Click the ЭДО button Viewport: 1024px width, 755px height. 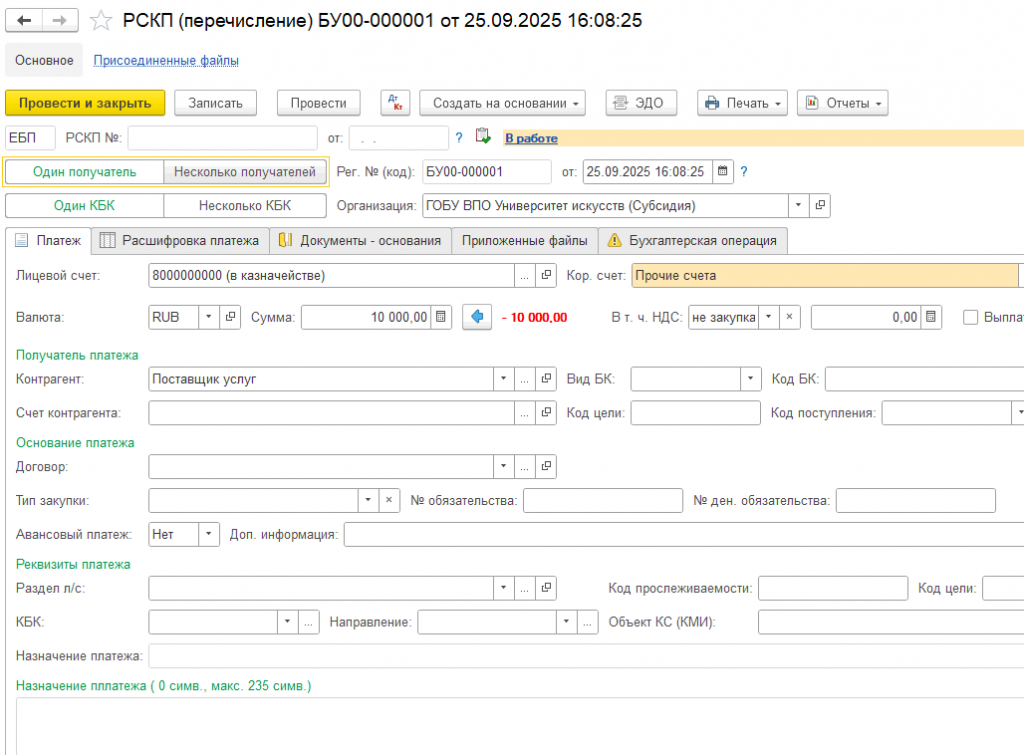(x=641, y=103)
